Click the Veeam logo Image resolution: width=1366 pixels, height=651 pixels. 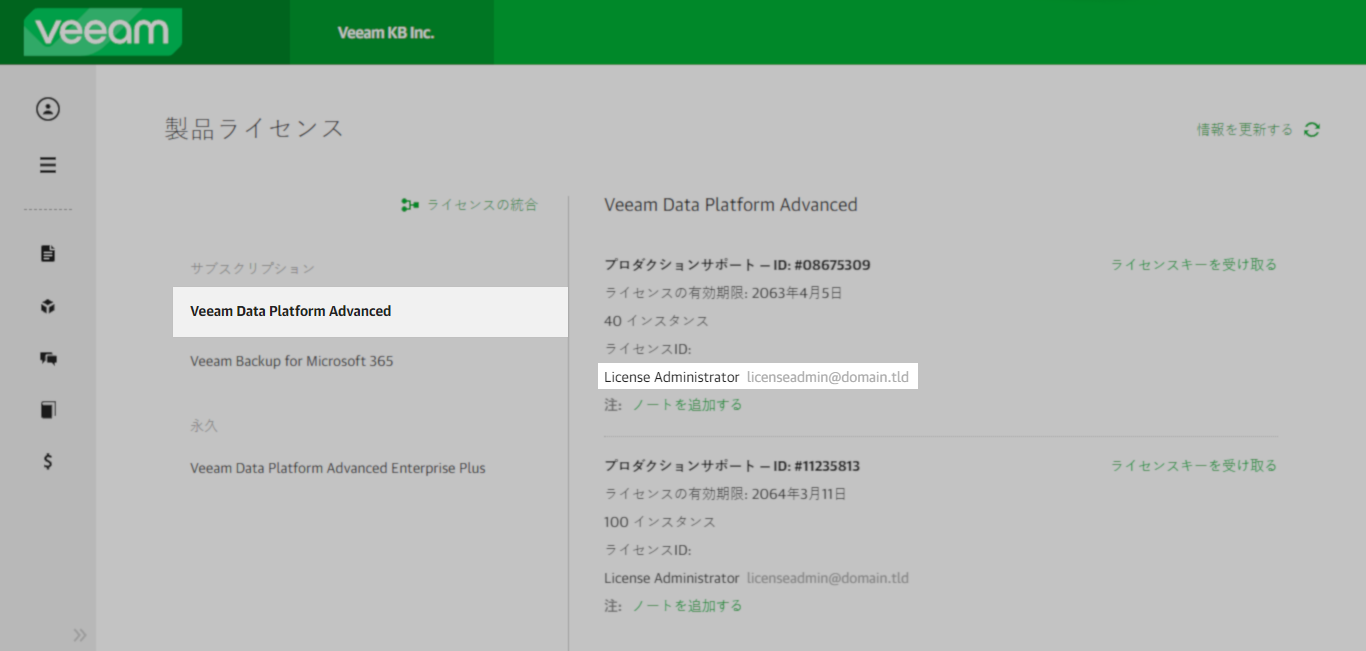(103, 31)
